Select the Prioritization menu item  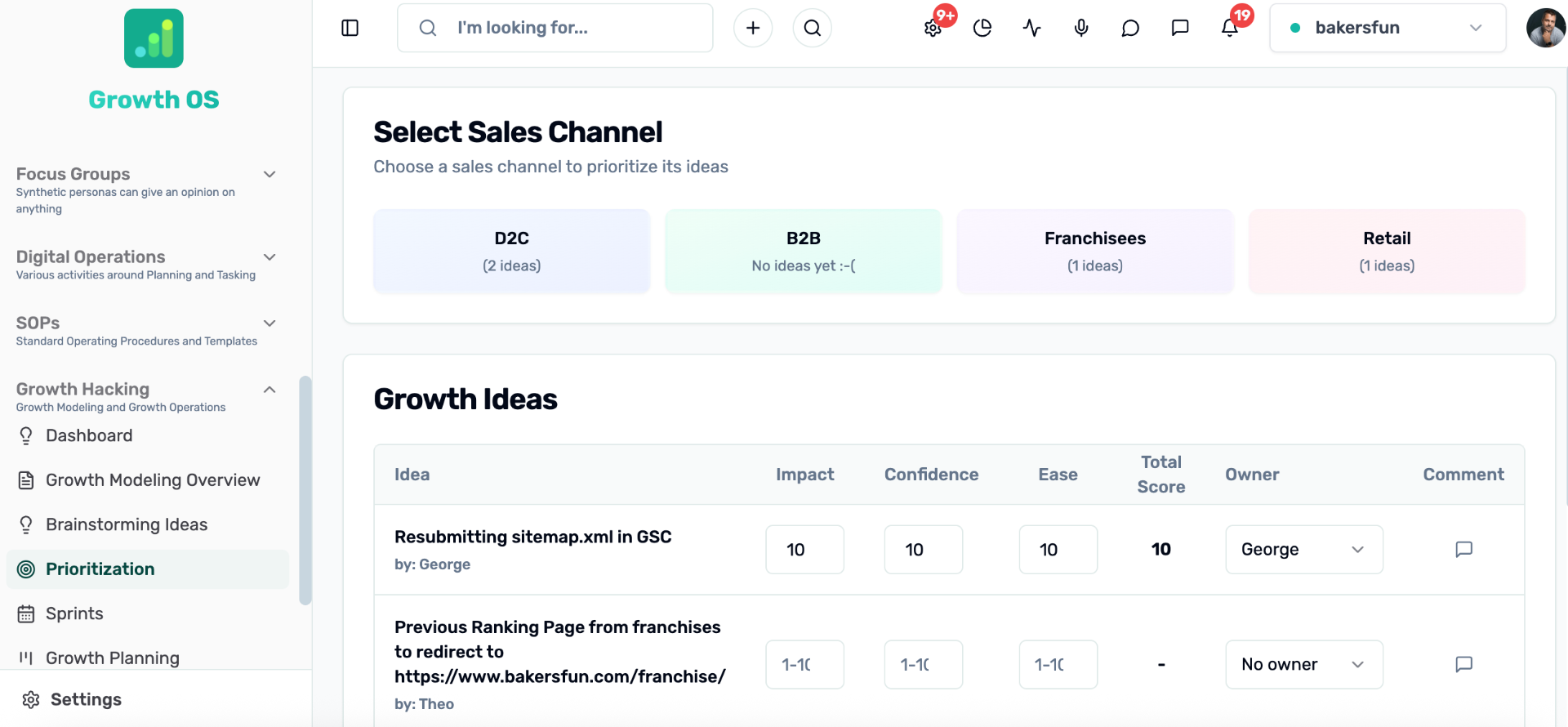pos(148,569)
